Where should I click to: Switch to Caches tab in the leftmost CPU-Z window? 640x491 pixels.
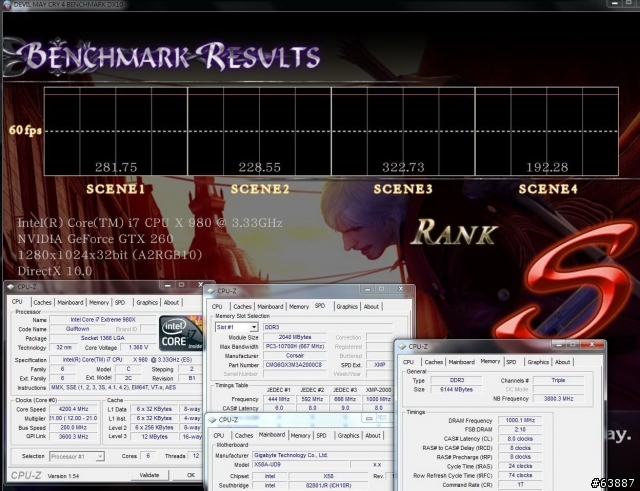click(42, 302)
